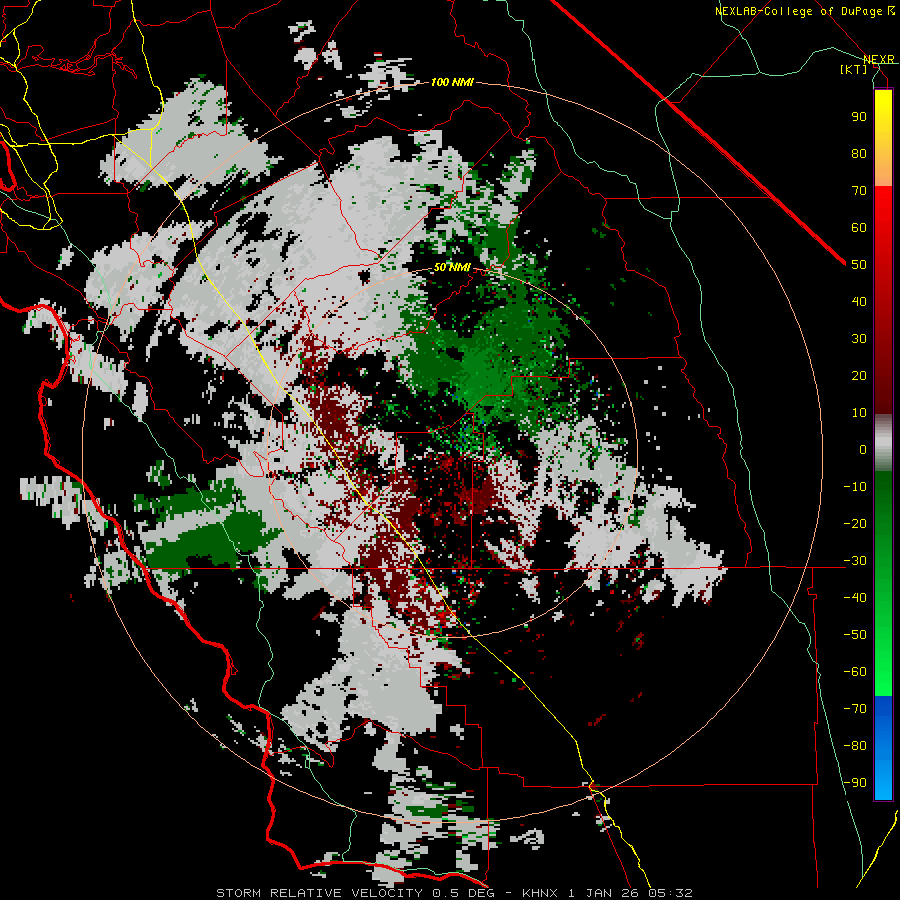
Task: Click the "100 NMI" range ring label
Action: [452, 82]
